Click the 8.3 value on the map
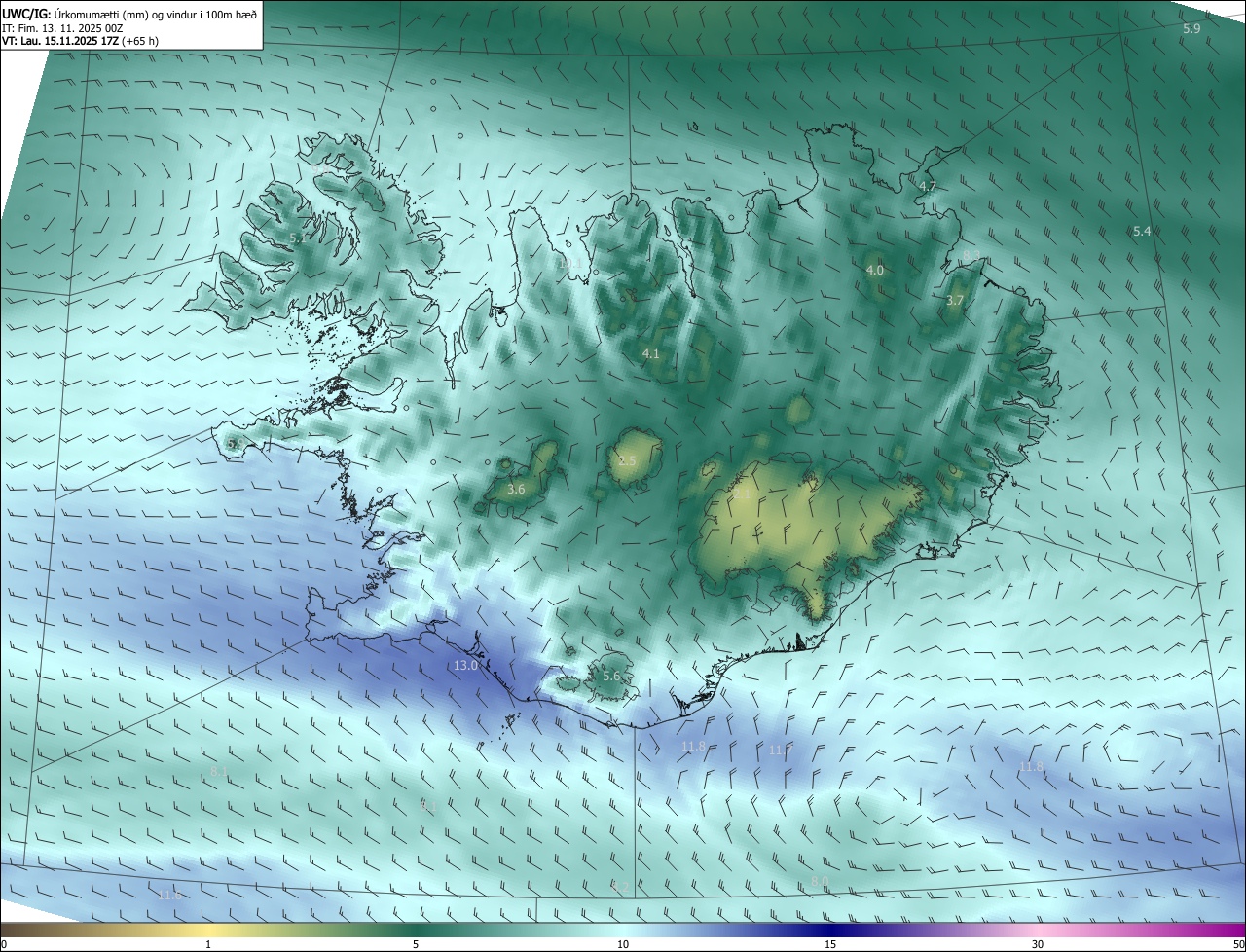 [971, 255]
